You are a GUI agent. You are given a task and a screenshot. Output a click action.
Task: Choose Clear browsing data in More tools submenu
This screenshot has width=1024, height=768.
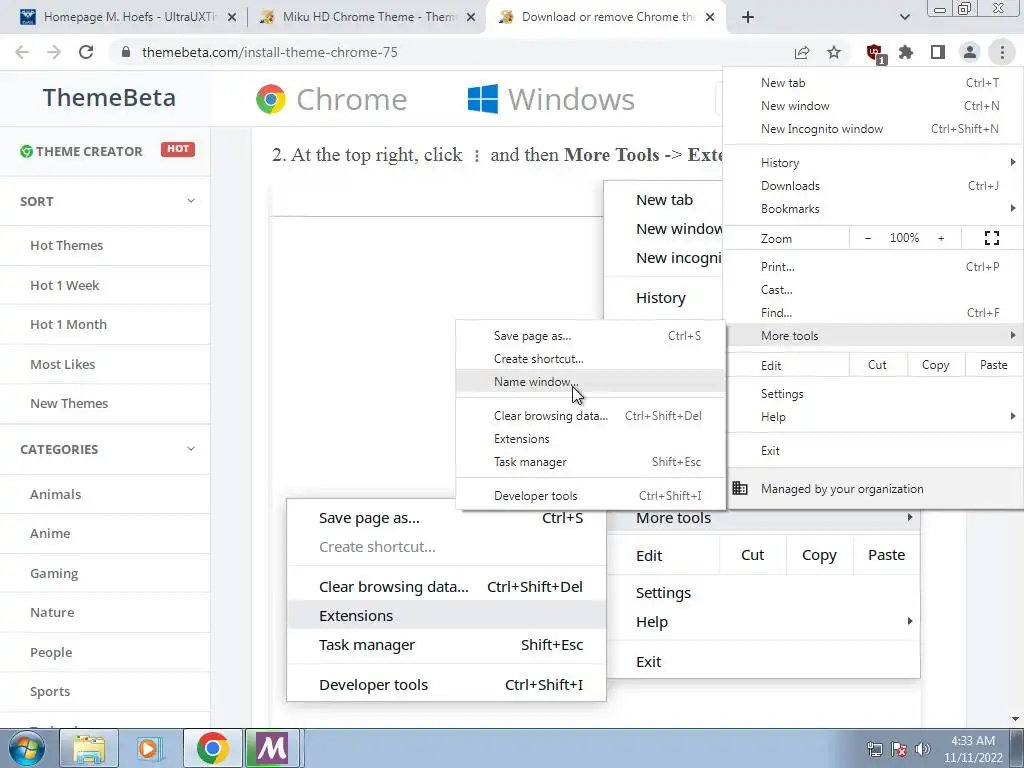coord(590,415)
